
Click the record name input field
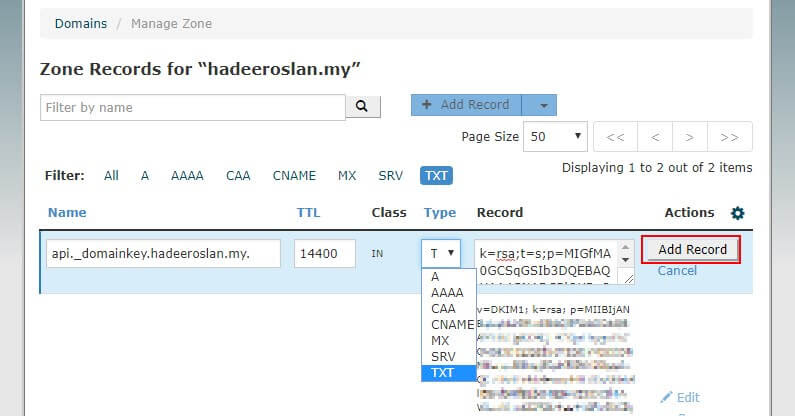(x=163, y=253)
